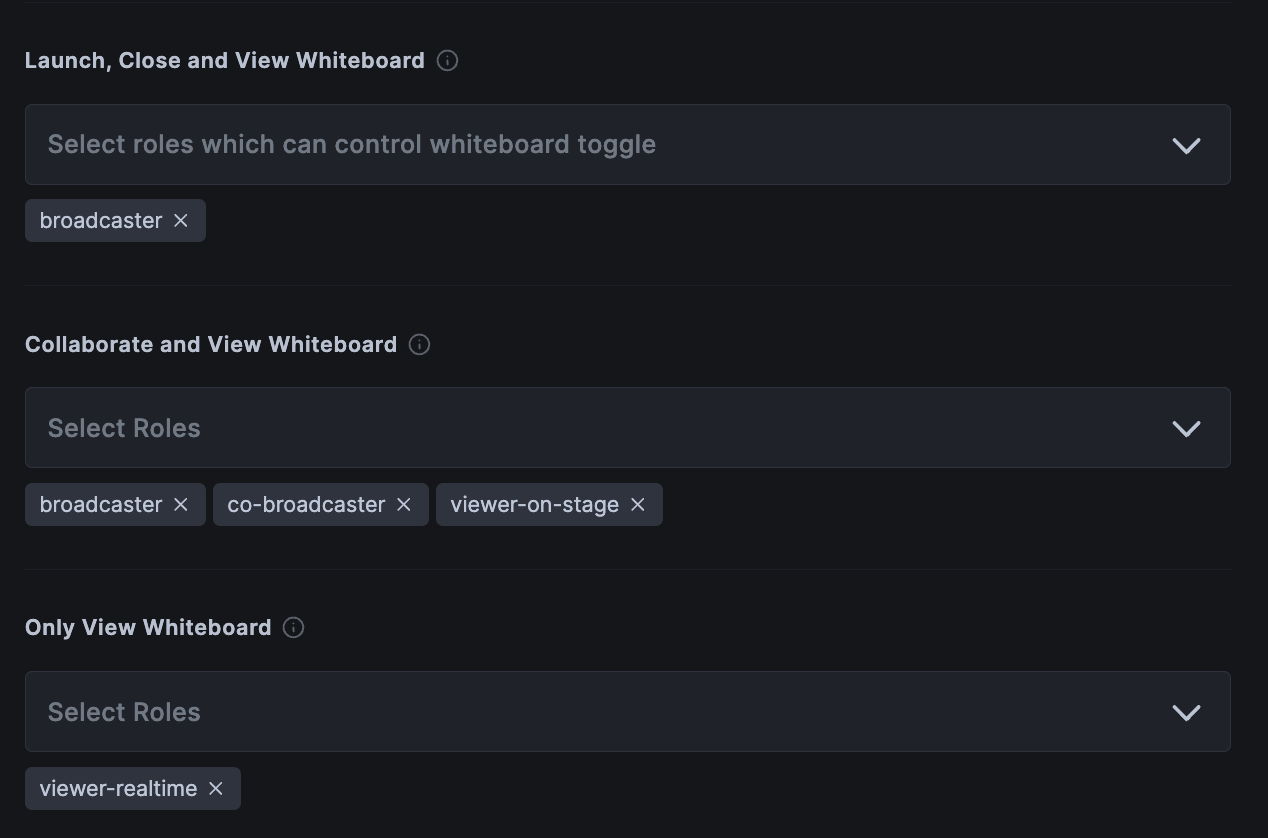Screen dimensions: 1268x838
Task: Click the viewer-on-stage chip label
Action: click(x=534, y=505)
